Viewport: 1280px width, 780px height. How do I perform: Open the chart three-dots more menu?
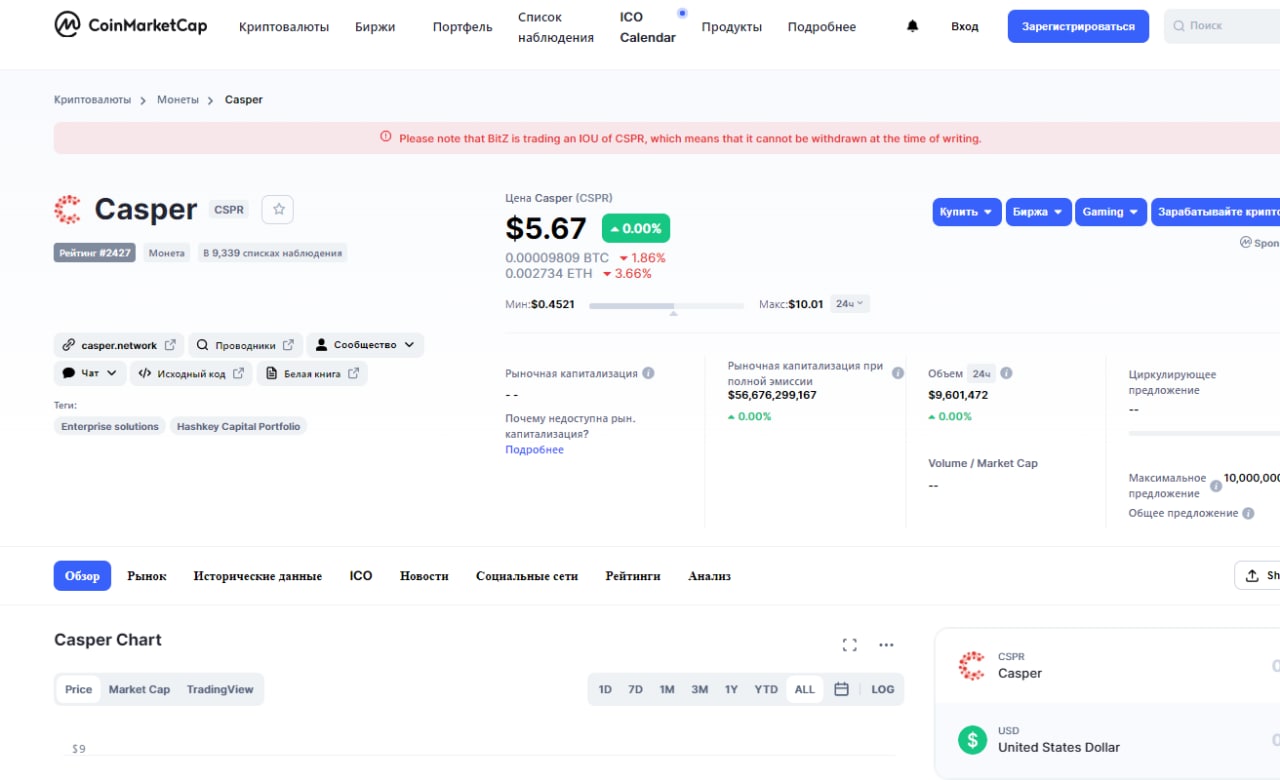pos(886,645)
